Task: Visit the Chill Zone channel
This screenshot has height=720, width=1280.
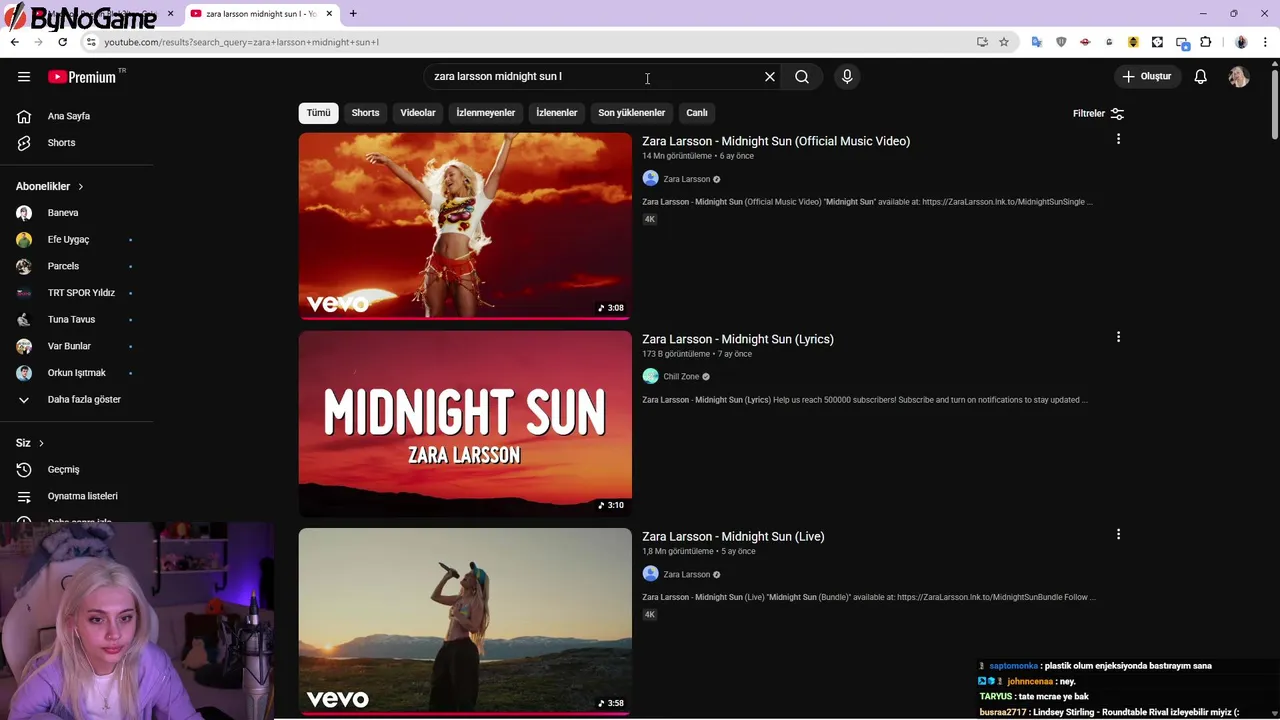Action: click(x=681, y=377)
